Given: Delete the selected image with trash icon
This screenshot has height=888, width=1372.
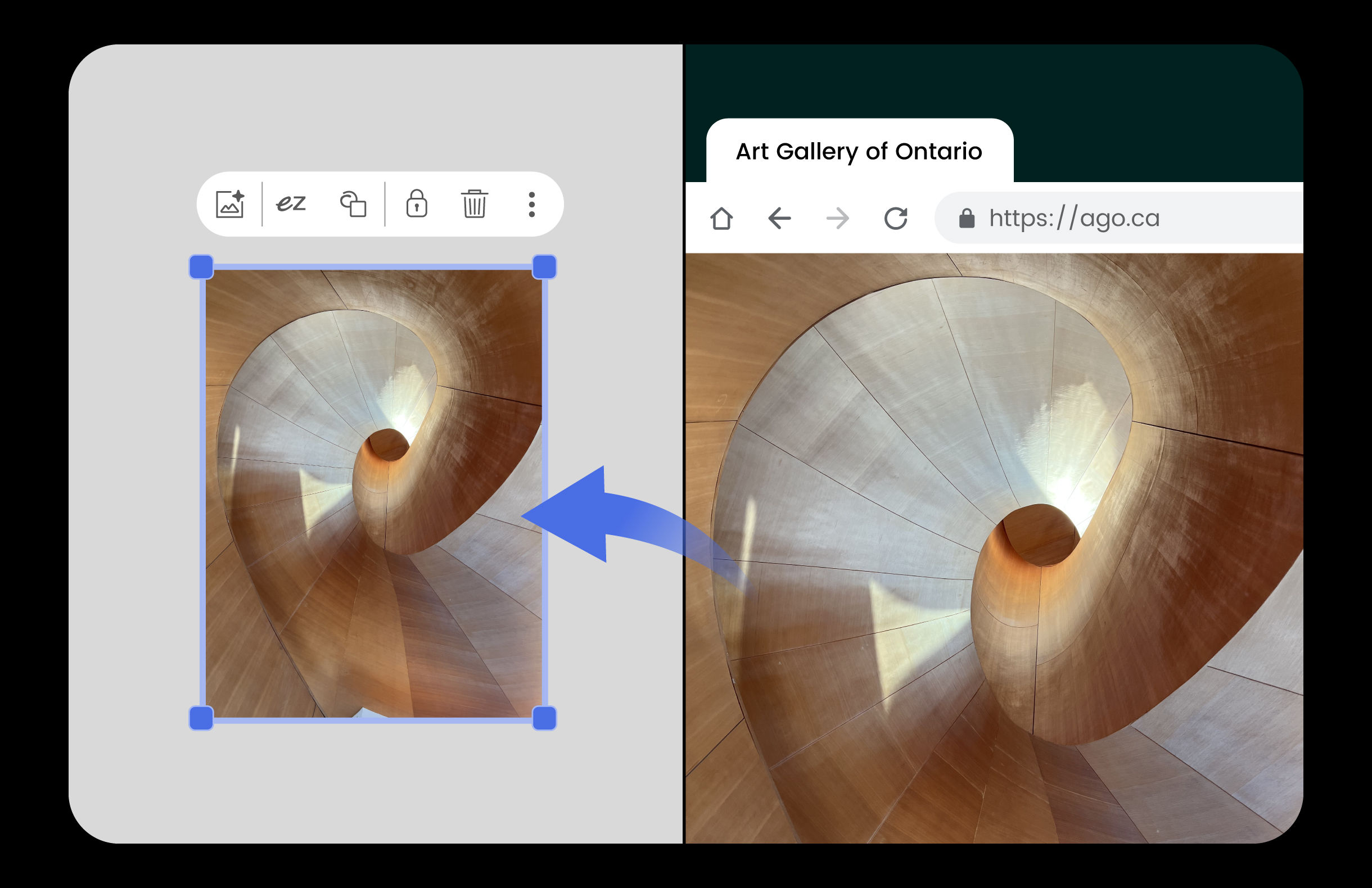Looking at the screenshot, I should click(475, 204).
